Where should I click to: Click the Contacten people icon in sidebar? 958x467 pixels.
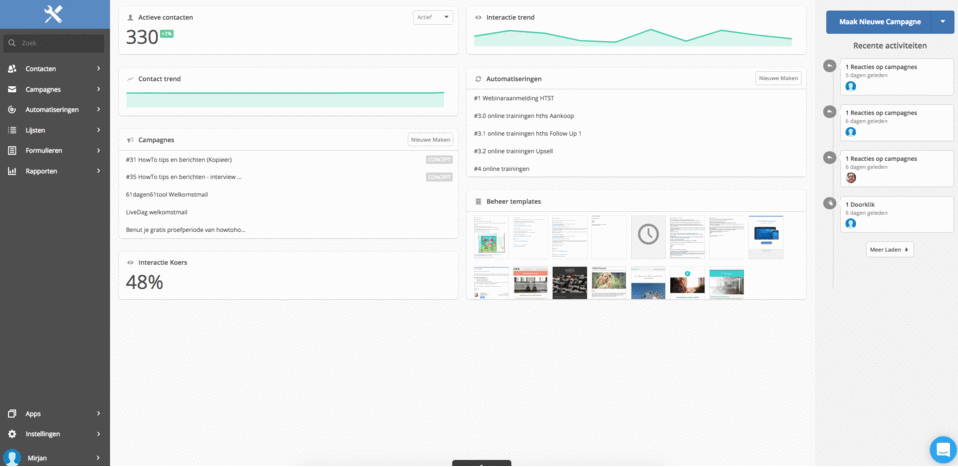click(x=12, y=69)
